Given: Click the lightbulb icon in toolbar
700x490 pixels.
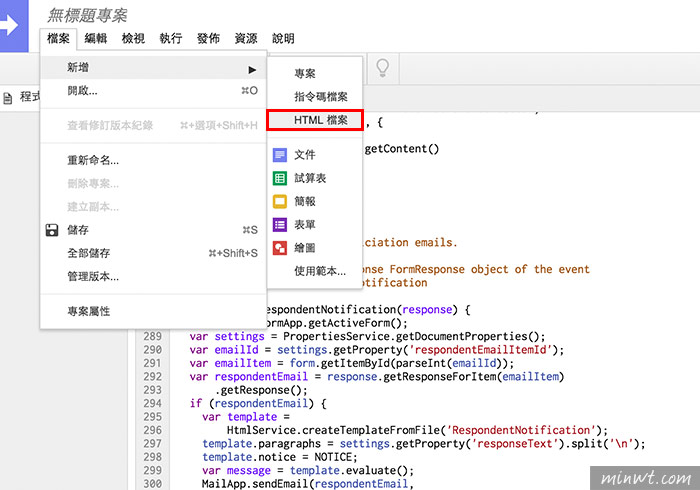Looking at the screenshot, I should tap(383, 68).
